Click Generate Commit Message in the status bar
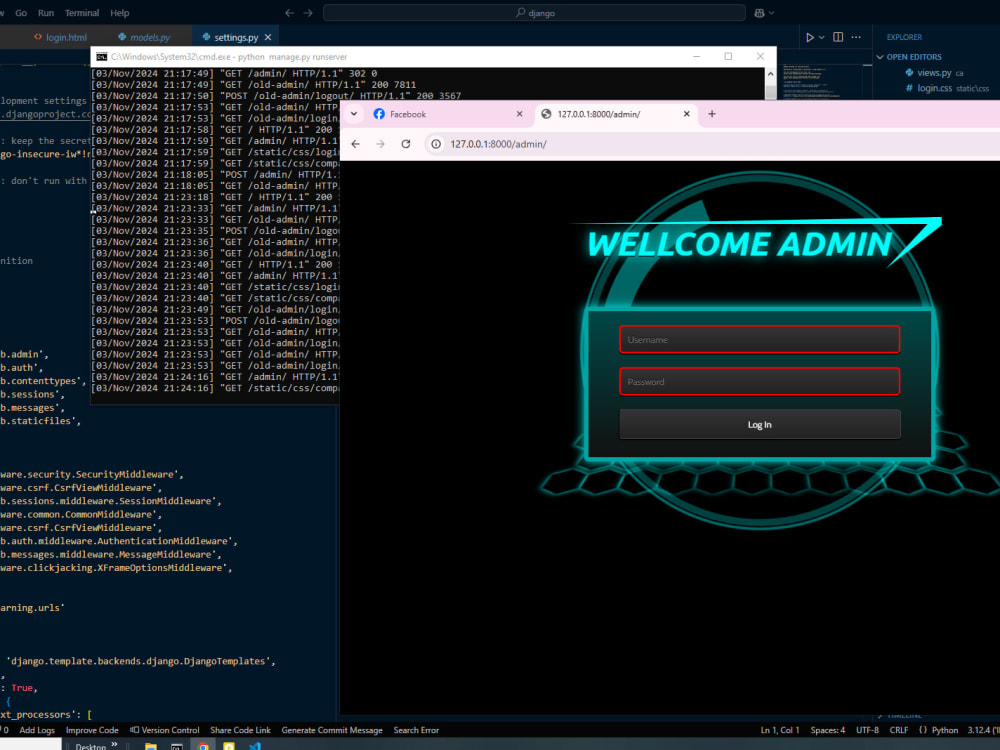Screen dimensions: 1000x750 coord(332,730)
